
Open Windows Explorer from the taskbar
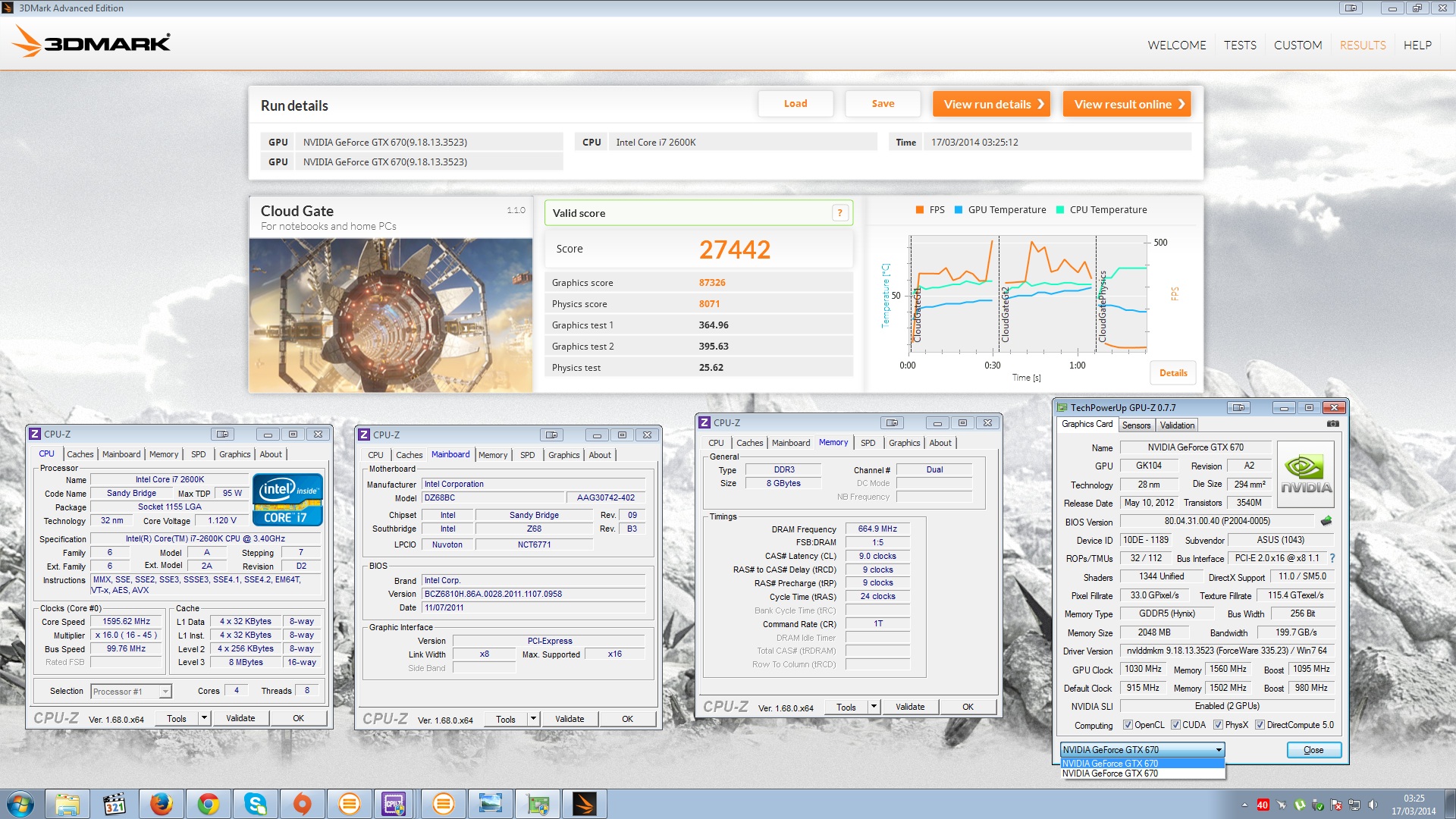[x=67, y=804]
